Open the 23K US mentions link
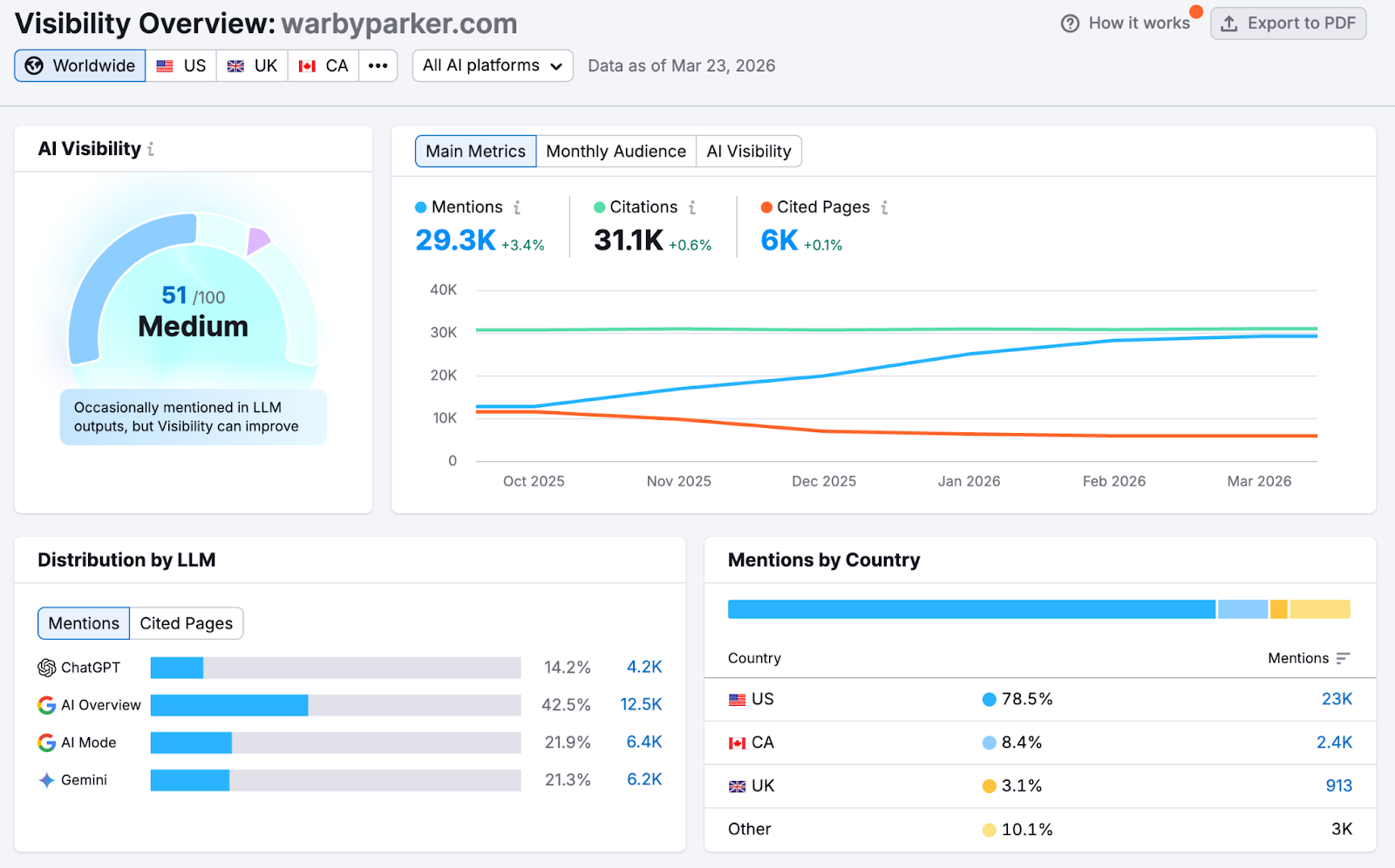The height and width of the screenshot is (868, 1395). 1335,699
